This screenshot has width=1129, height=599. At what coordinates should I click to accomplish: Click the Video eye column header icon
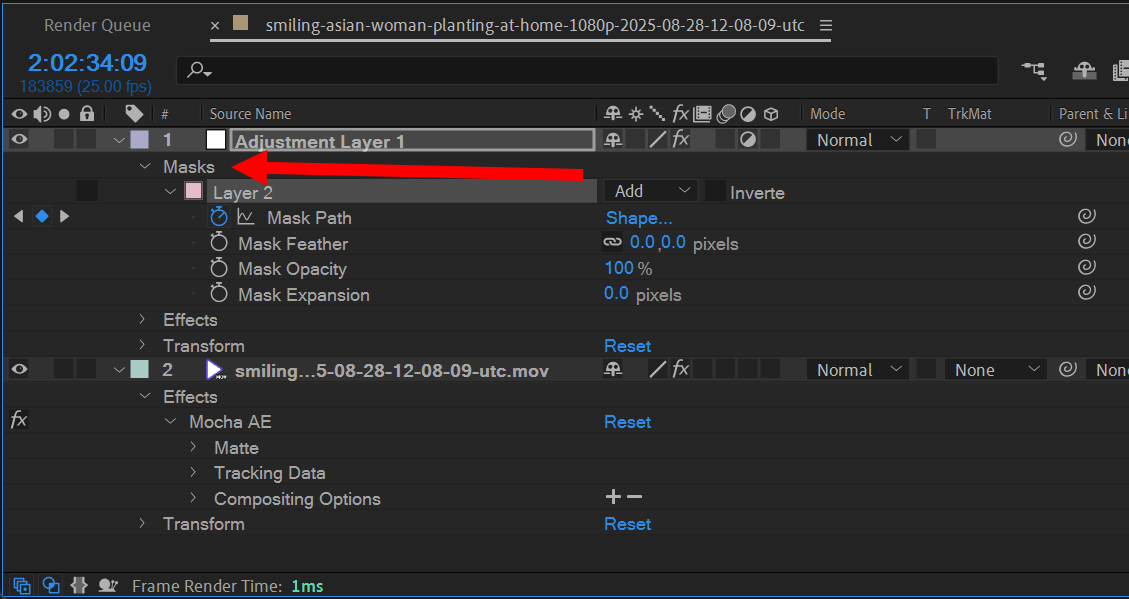click(x=19, y=114)
